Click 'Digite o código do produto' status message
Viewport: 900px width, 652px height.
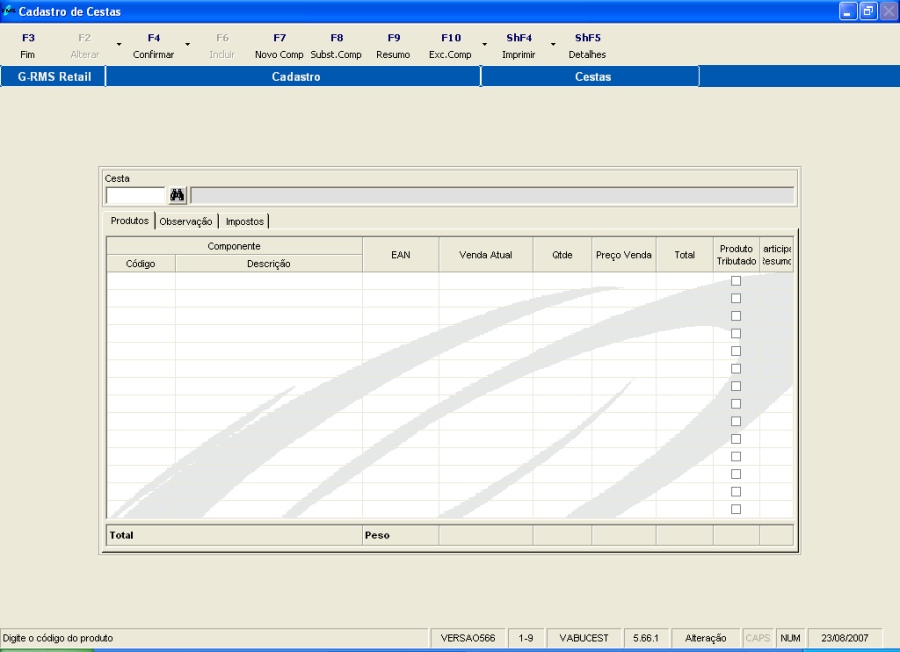click(58, 638)
